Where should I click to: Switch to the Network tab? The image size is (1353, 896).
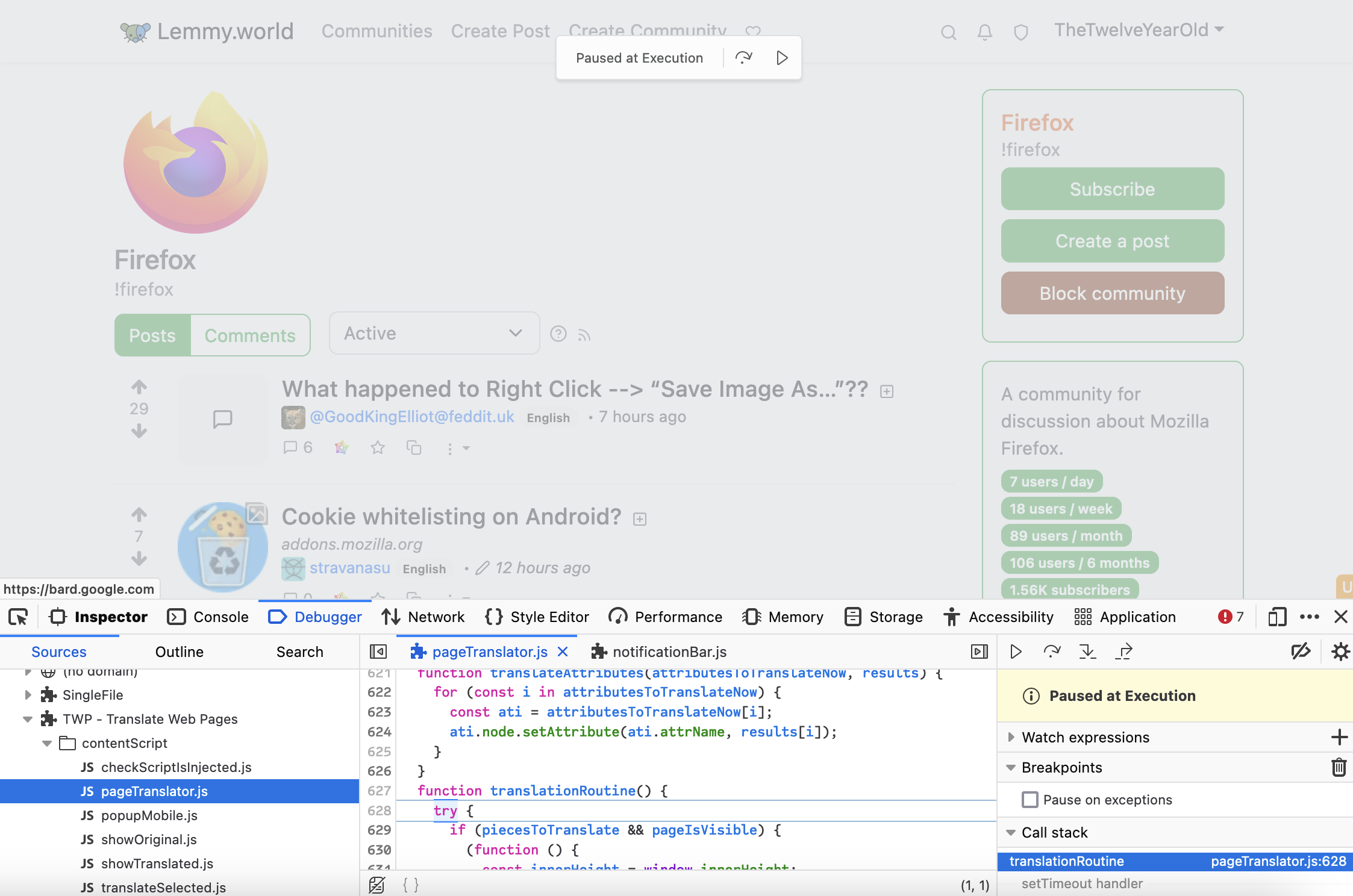pyautogui.click(x=423, y=617)
